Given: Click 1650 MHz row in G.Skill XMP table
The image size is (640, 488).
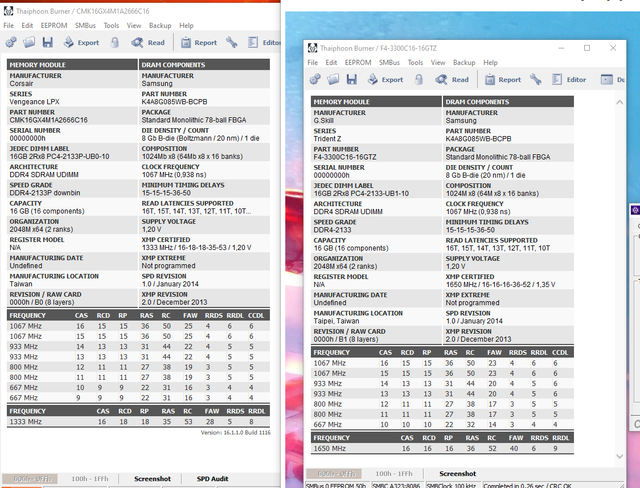Looking at the screenshot, I should (x=442, y=448).
